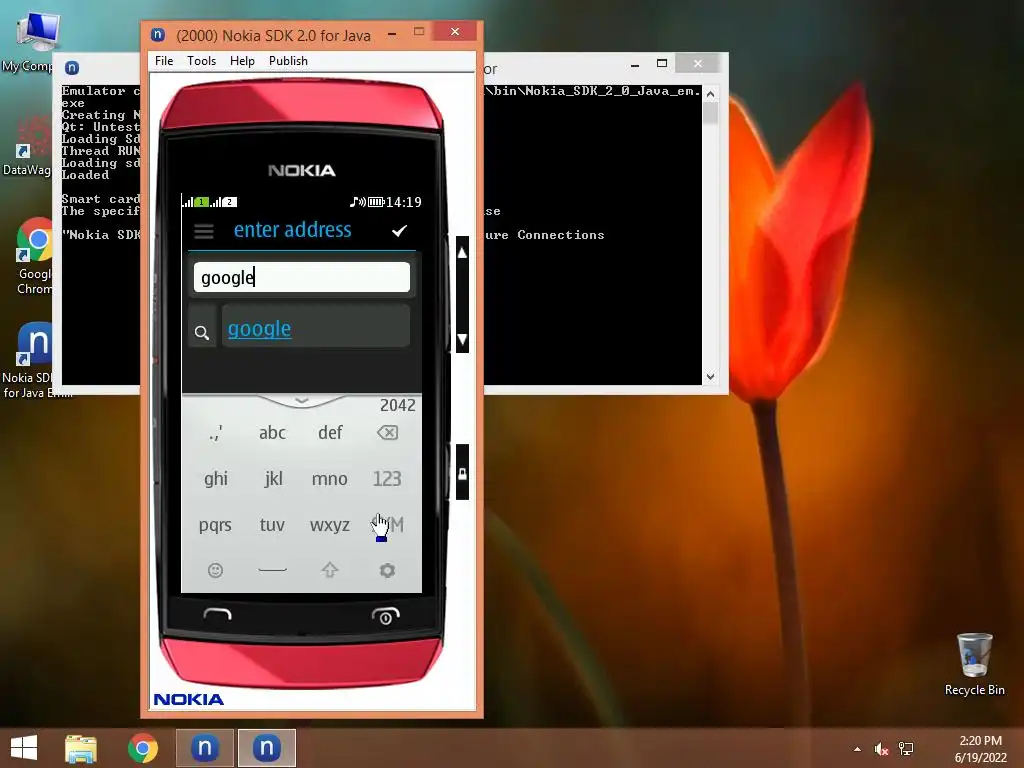
Task: Open File Explorer from taskbar
Action: (x=80, y=748)
